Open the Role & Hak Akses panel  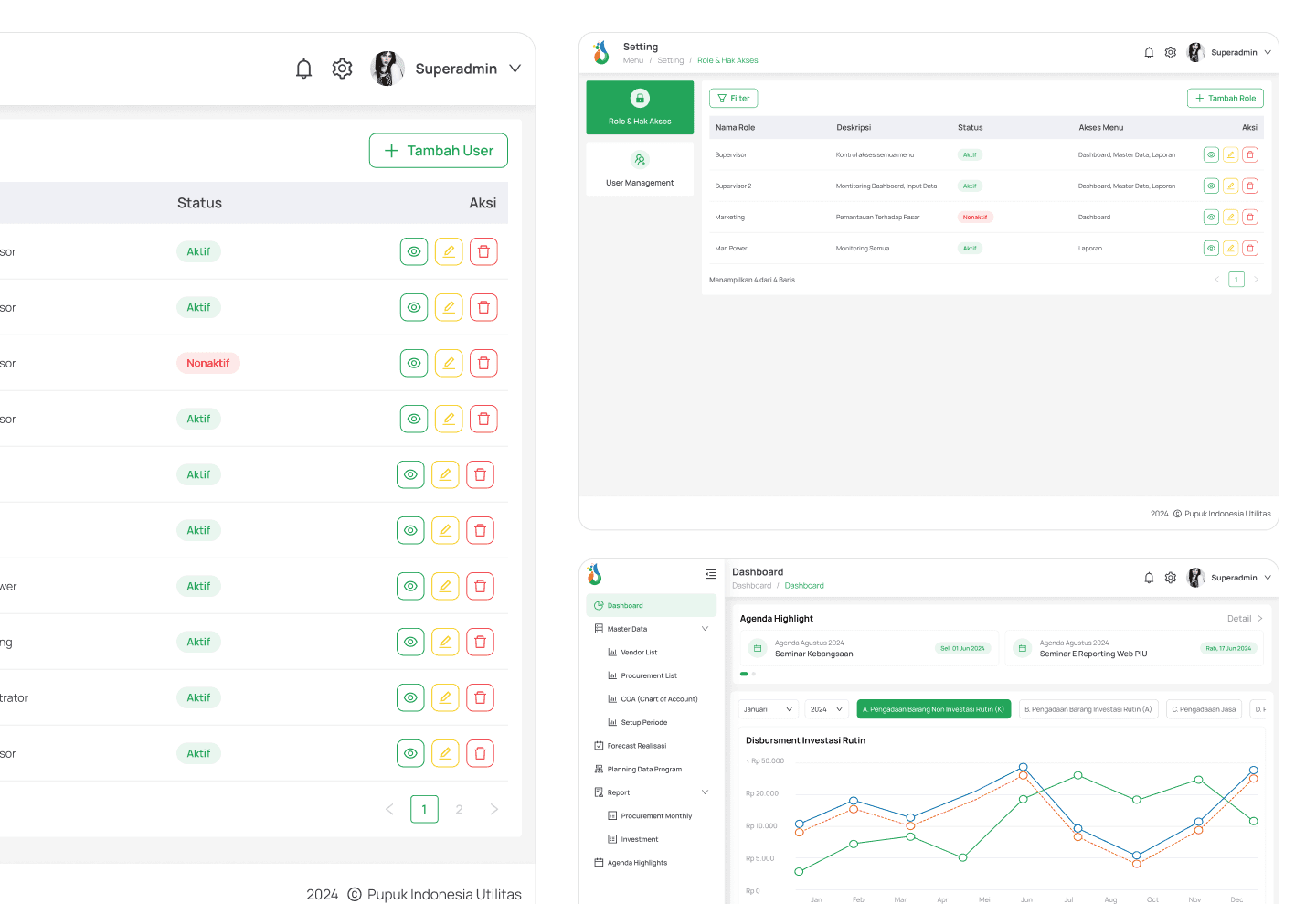(640, 107)
